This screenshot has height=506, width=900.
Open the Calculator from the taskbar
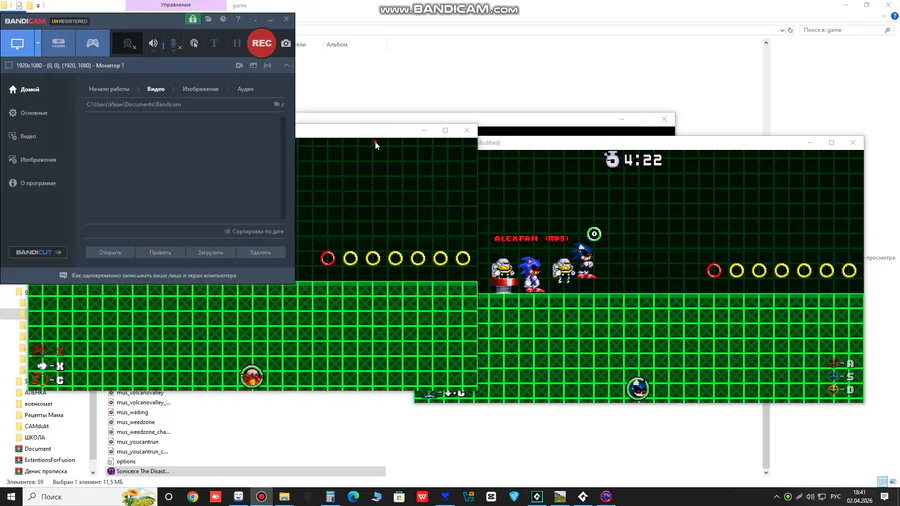coord(330,497)
